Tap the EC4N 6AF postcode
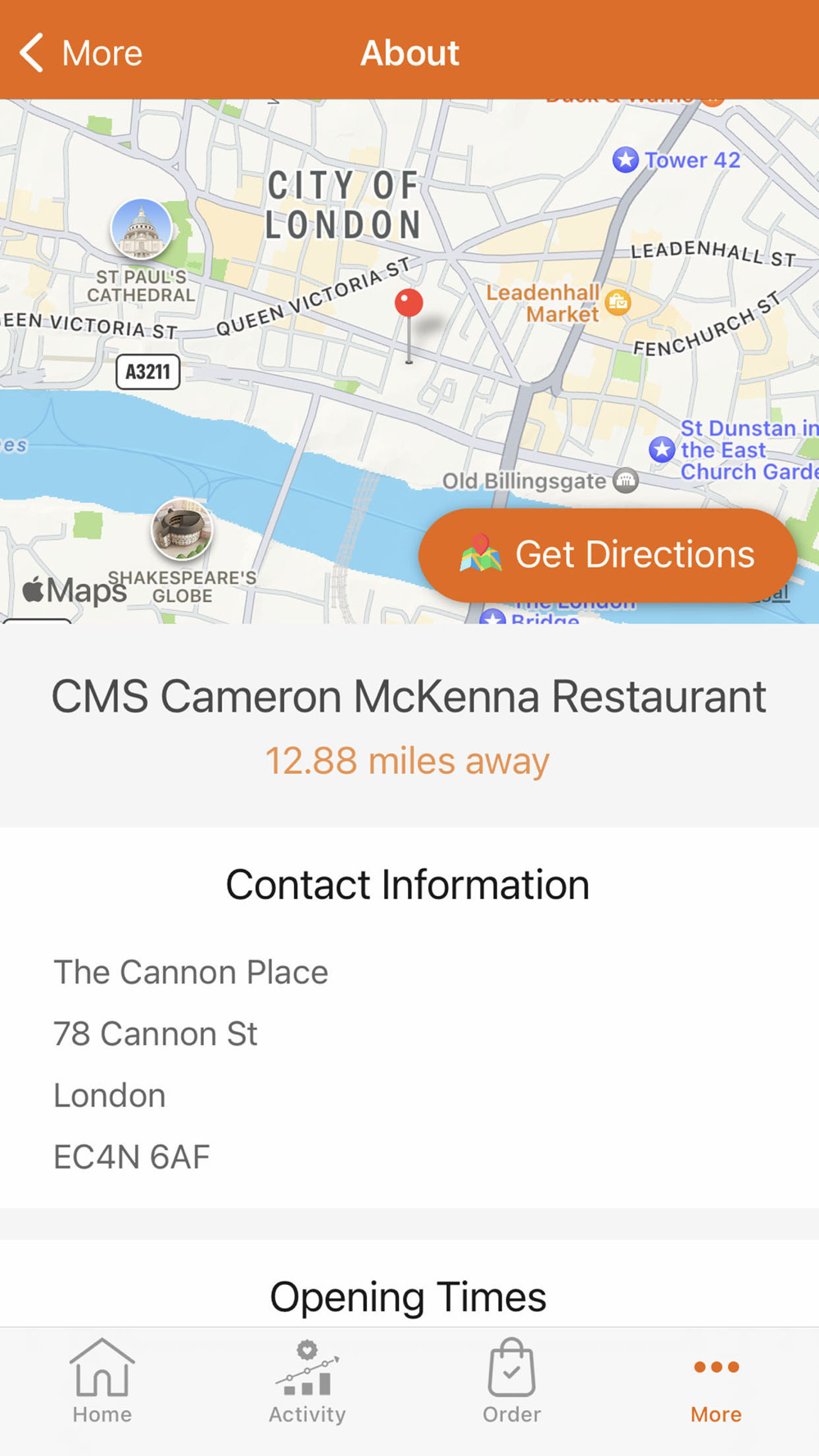Screen dimensions: 819x1456 (132, 1156)
